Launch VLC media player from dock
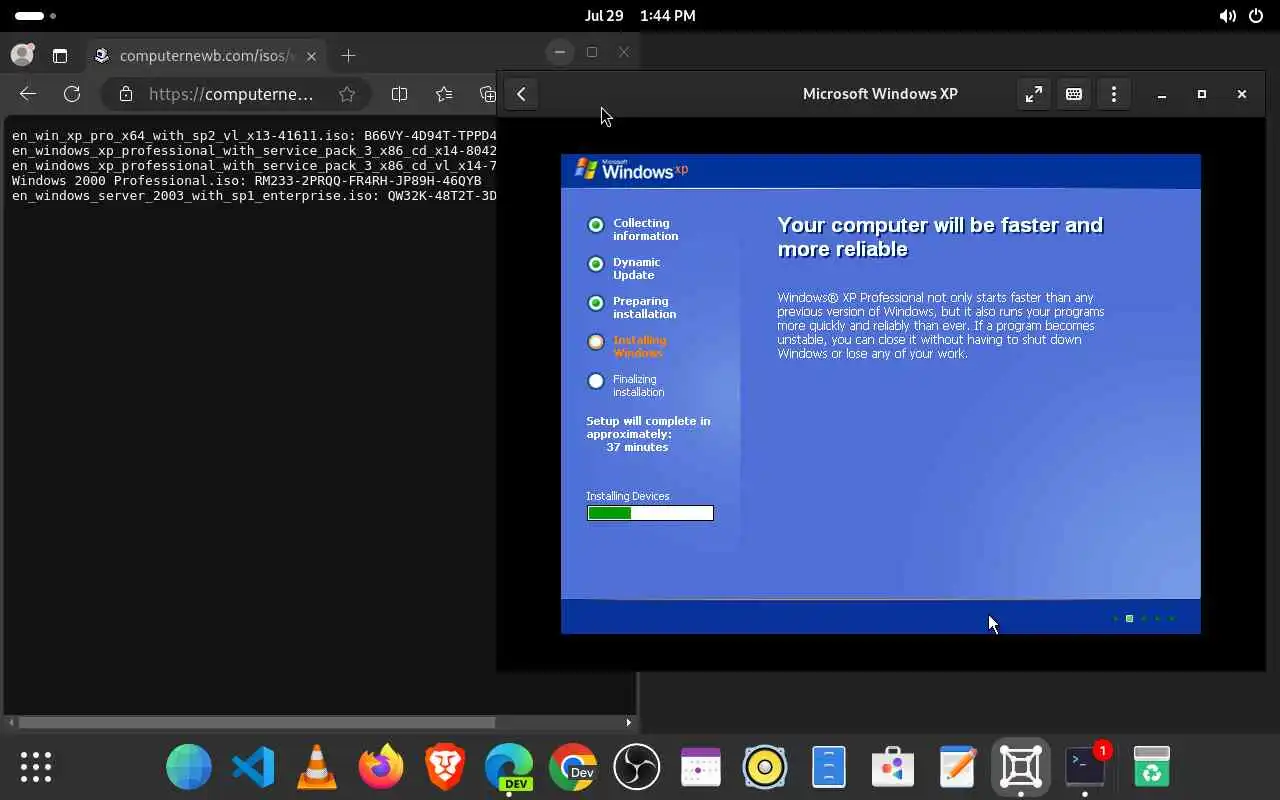This screenshot has width=1280, height=800. (x=317, y=767)
